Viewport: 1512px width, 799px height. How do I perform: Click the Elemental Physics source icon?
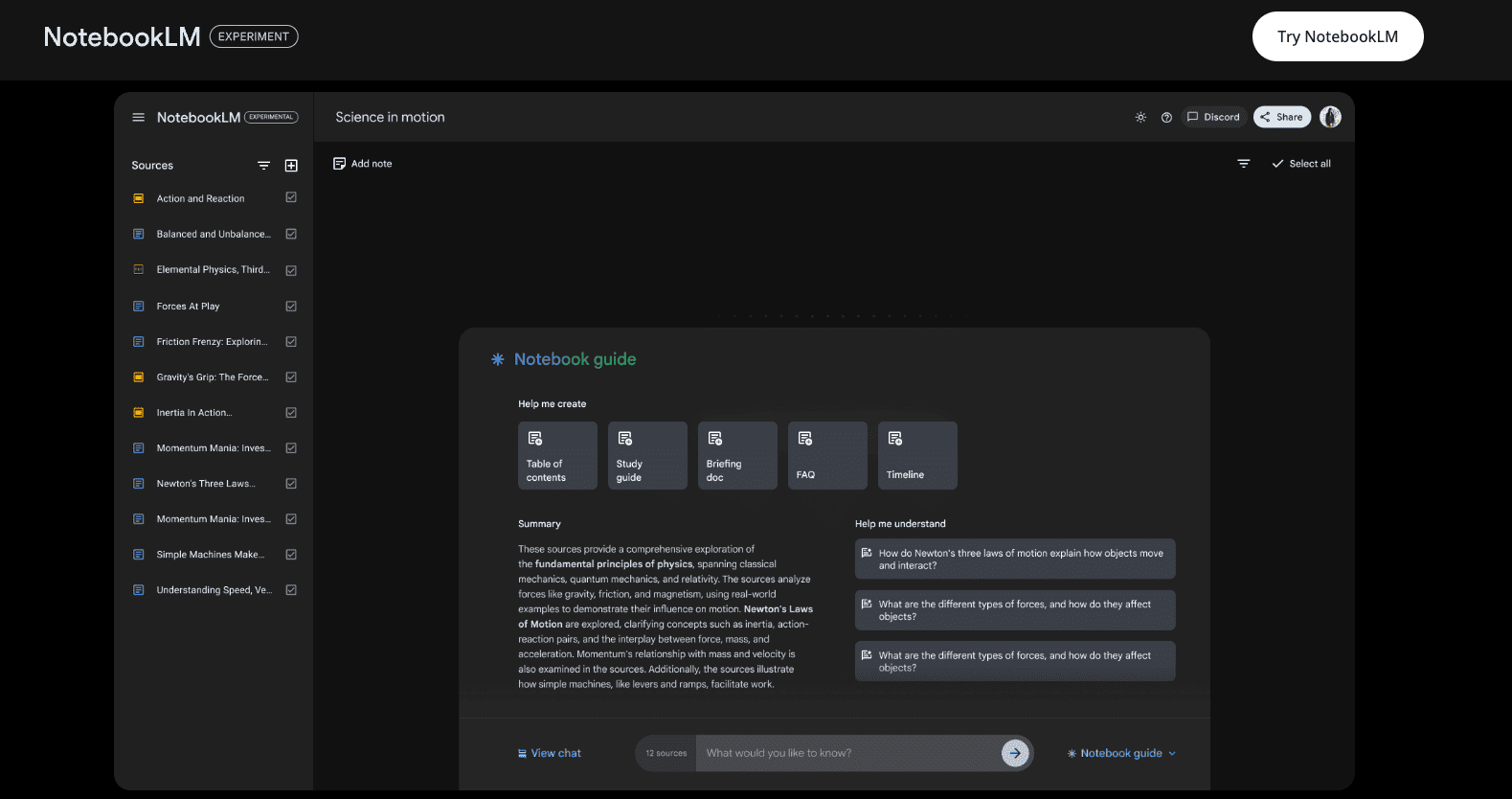pos(138,269)
